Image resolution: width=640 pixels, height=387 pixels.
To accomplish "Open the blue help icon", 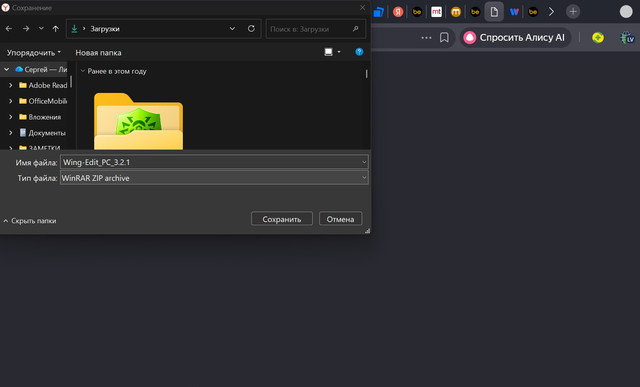I will [359, 52].
